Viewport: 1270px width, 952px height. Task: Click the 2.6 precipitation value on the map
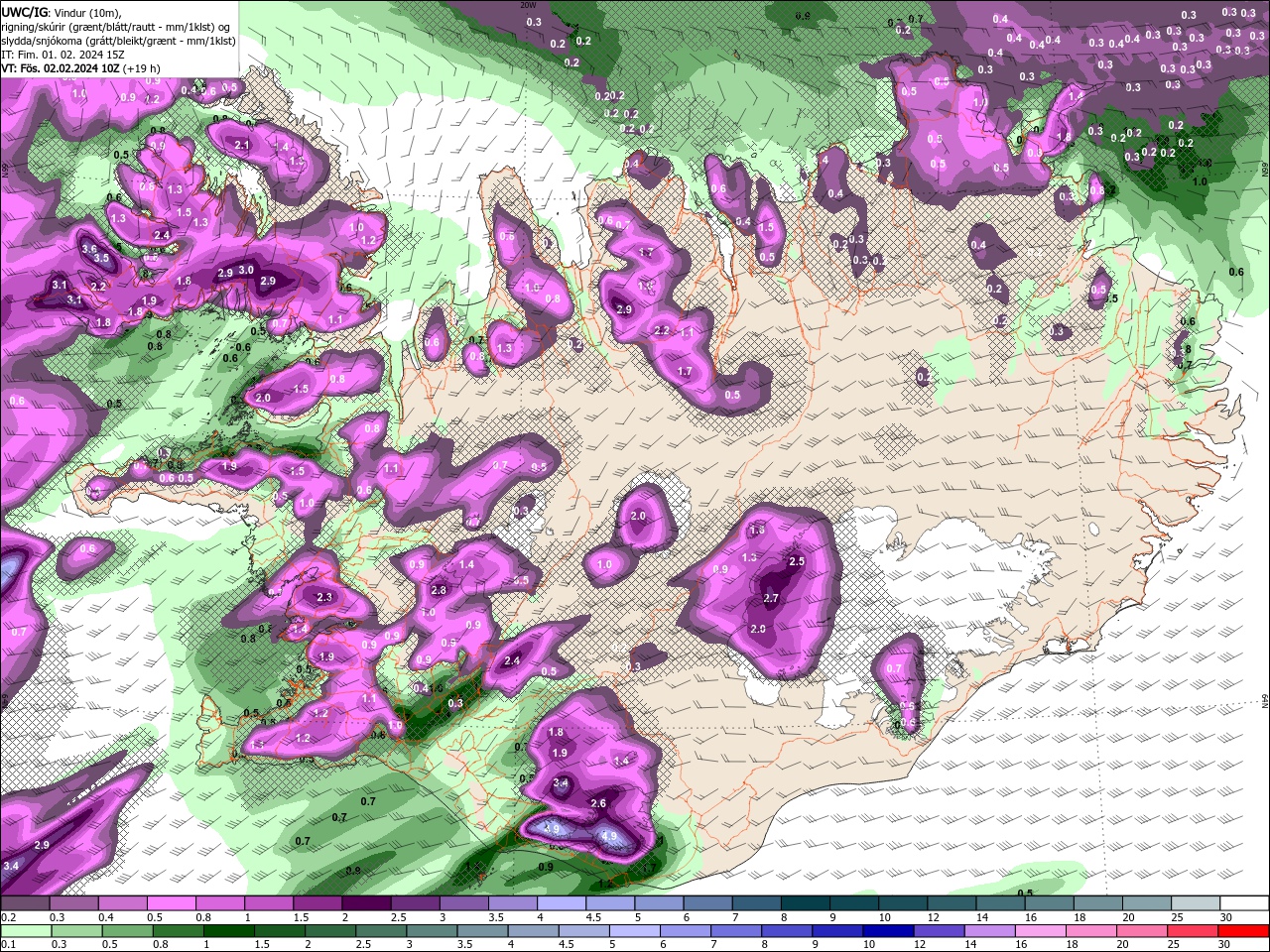point(598,803)
